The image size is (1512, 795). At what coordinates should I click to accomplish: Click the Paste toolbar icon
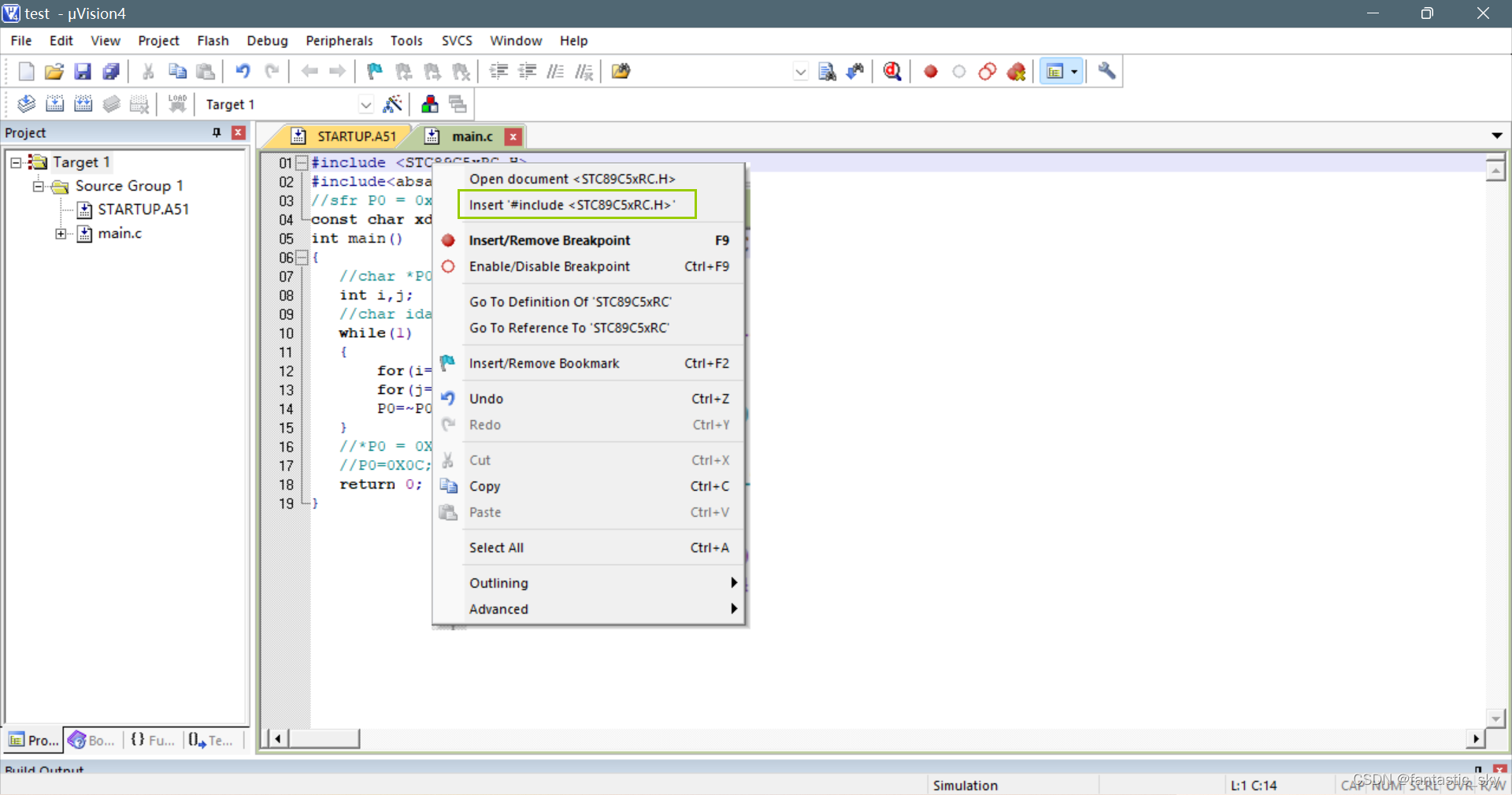206,72
